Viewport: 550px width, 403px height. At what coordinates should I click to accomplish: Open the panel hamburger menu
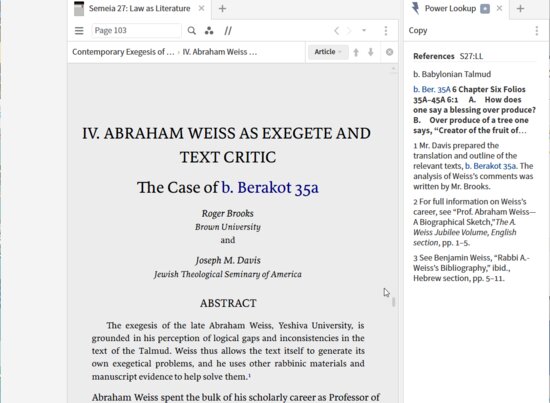click(79, 31)
